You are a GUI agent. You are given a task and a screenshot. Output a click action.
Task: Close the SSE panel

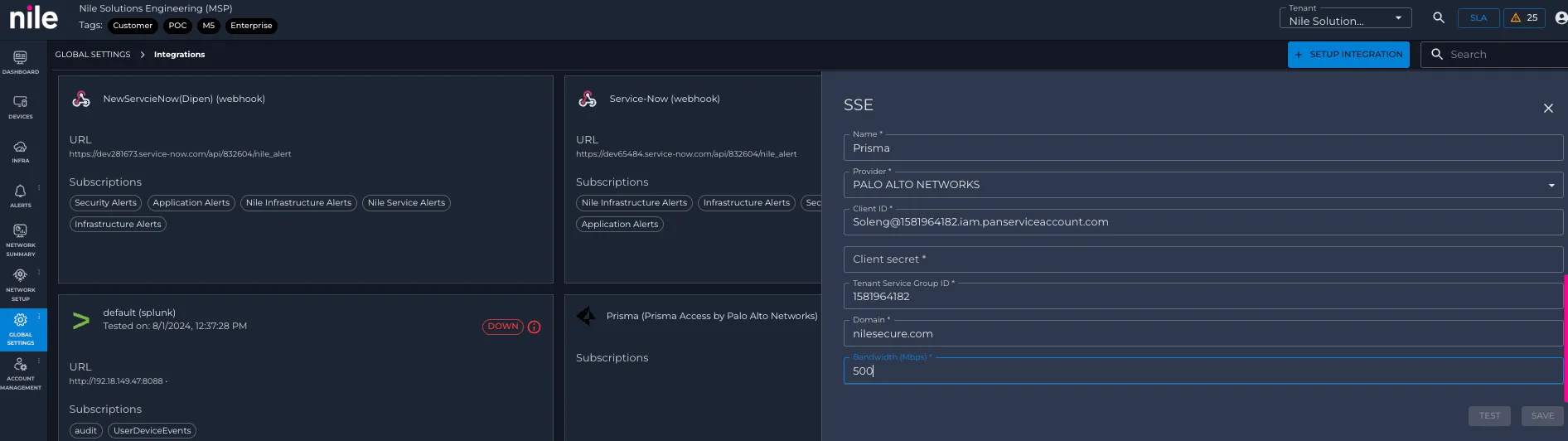tap(1548, 108)
